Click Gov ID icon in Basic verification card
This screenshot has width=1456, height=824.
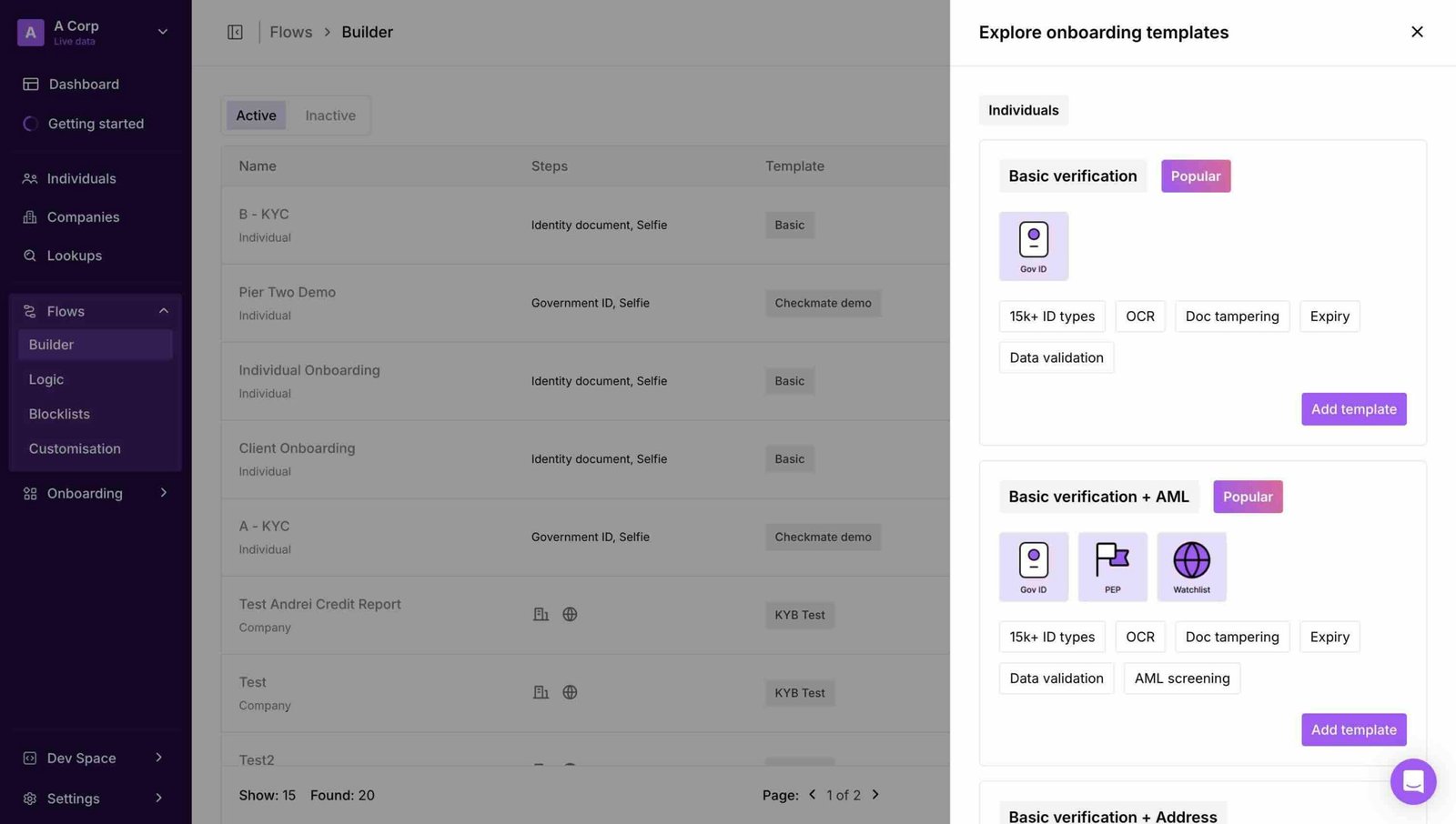(x=1034, y=246)
